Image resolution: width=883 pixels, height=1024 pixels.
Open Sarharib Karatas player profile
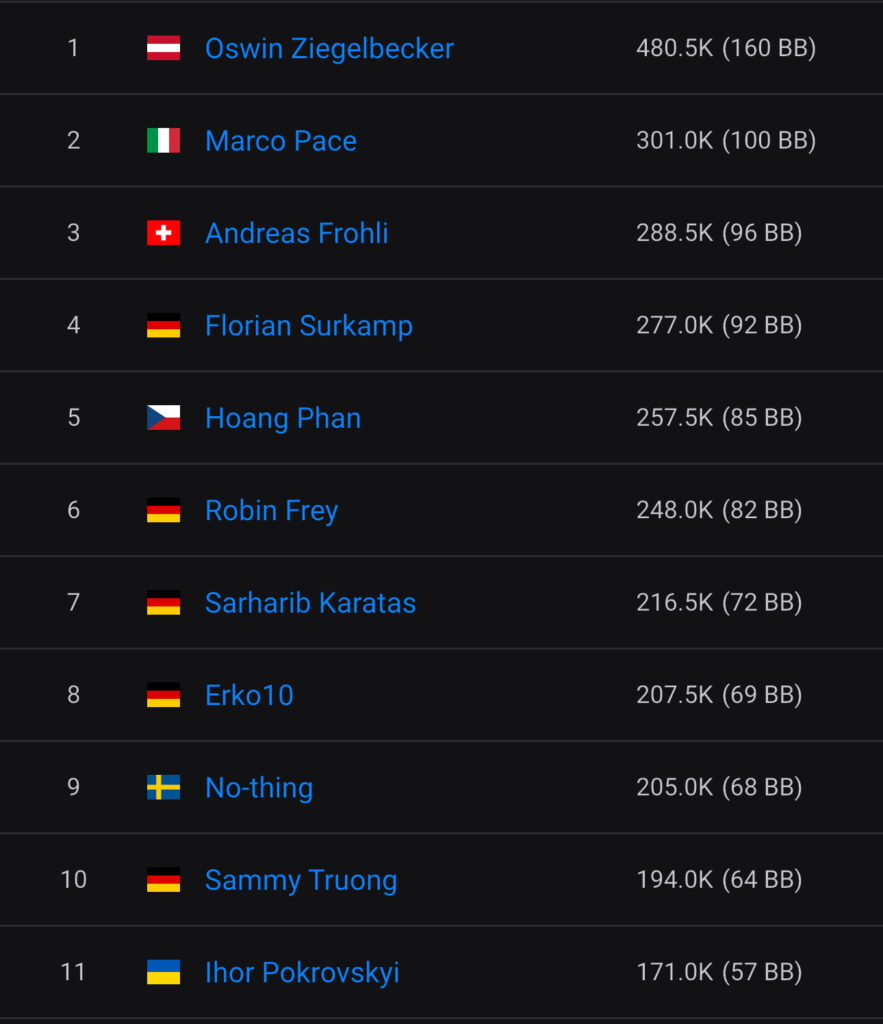[x=310, y=602]
